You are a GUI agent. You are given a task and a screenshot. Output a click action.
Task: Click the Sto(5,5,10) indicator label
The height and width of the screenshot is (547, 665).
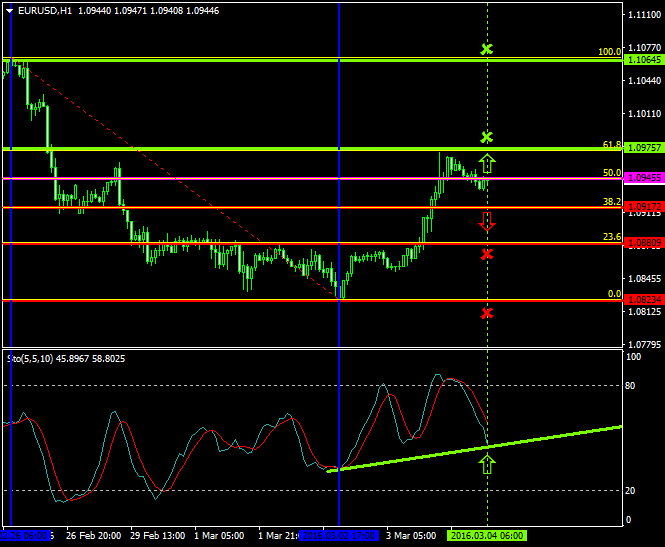click(35, 358)
